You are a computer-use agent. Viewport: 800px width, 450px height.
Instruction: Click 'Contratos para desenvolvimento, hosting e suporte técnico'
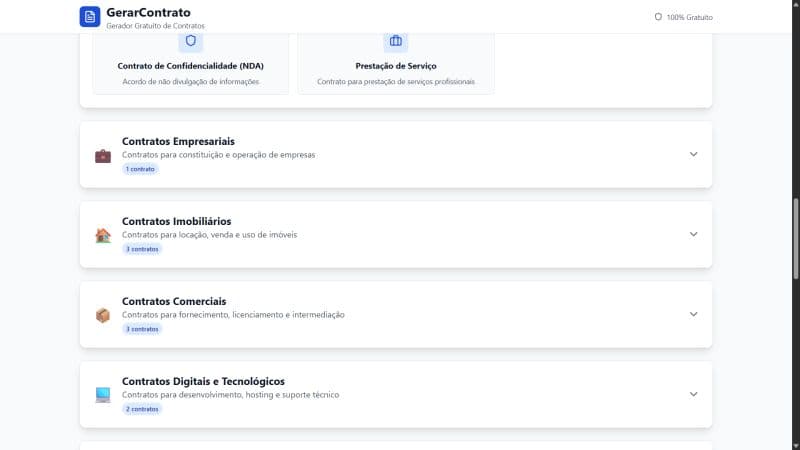[230, 395]
